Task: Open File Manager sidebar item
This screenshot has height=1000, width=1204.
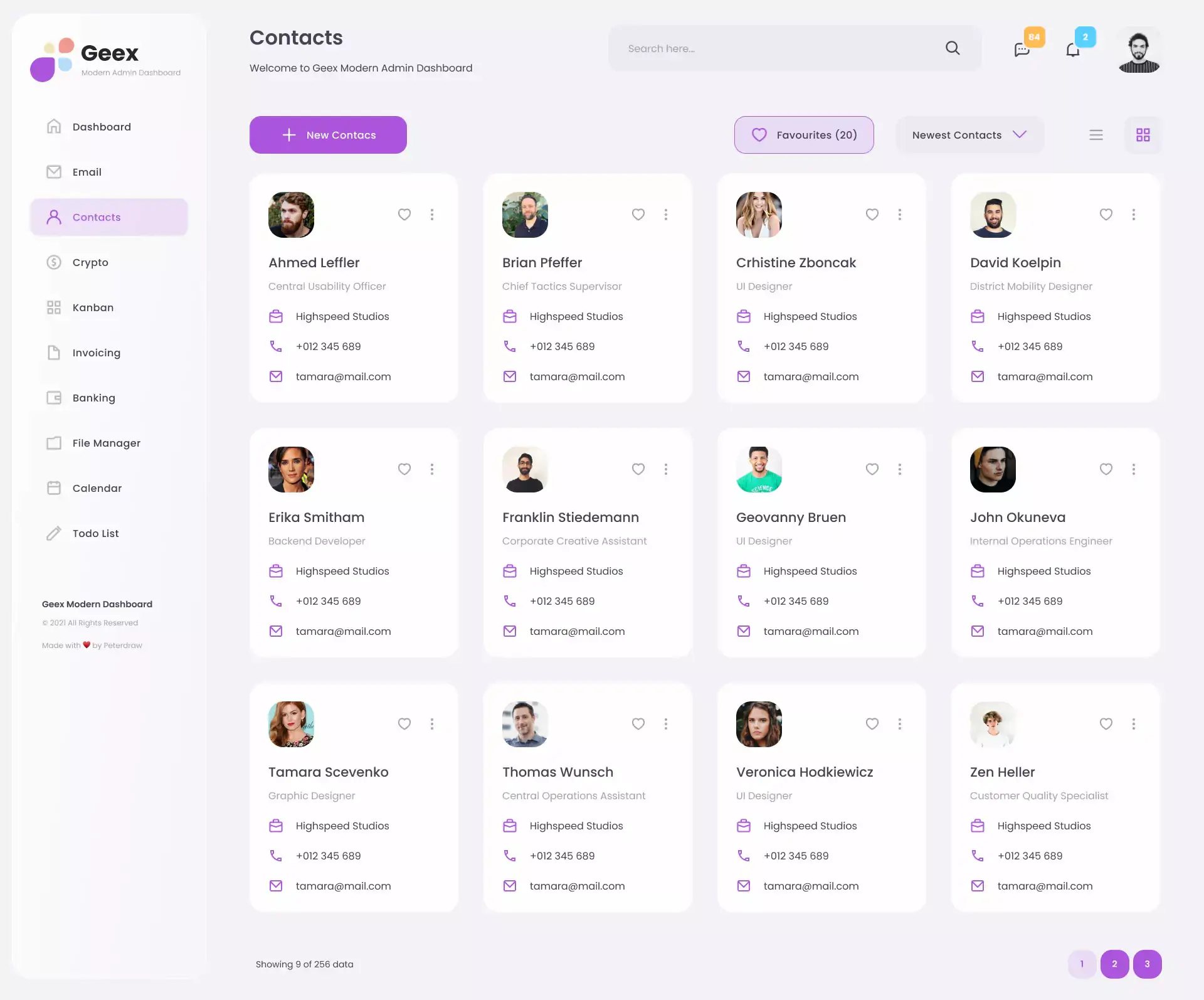Action: click(109, 443)
